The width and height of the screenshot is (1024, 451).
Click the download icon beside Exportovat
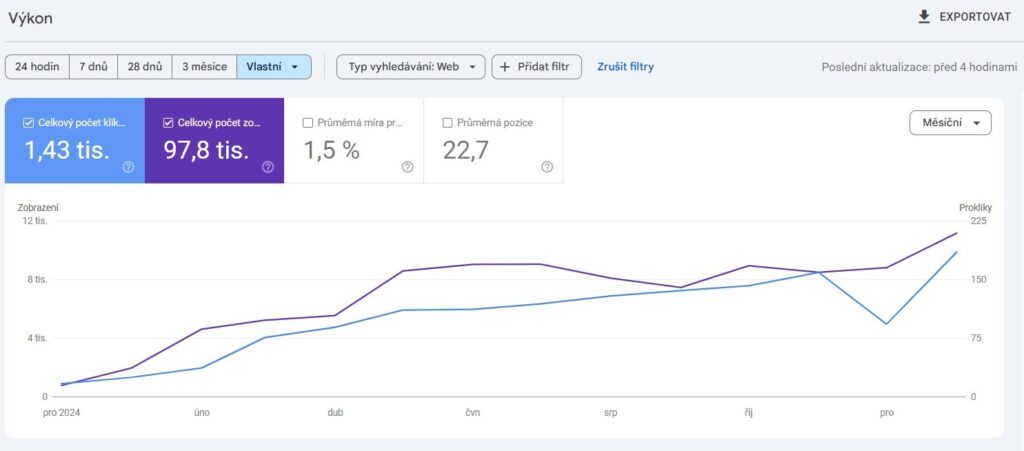click(x=924, y=17)
